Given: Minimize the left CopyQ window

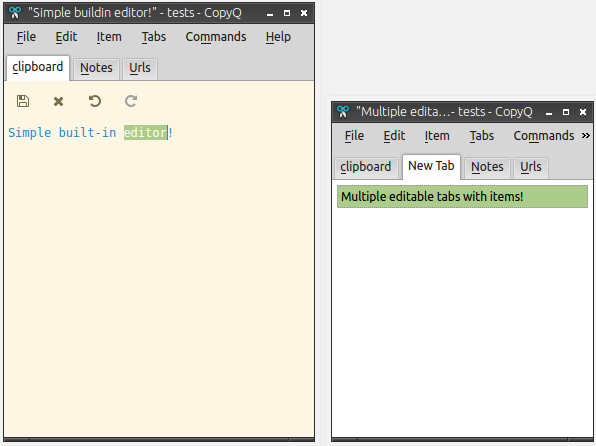Looking at the screenshot, I should (x=270, y=14).
